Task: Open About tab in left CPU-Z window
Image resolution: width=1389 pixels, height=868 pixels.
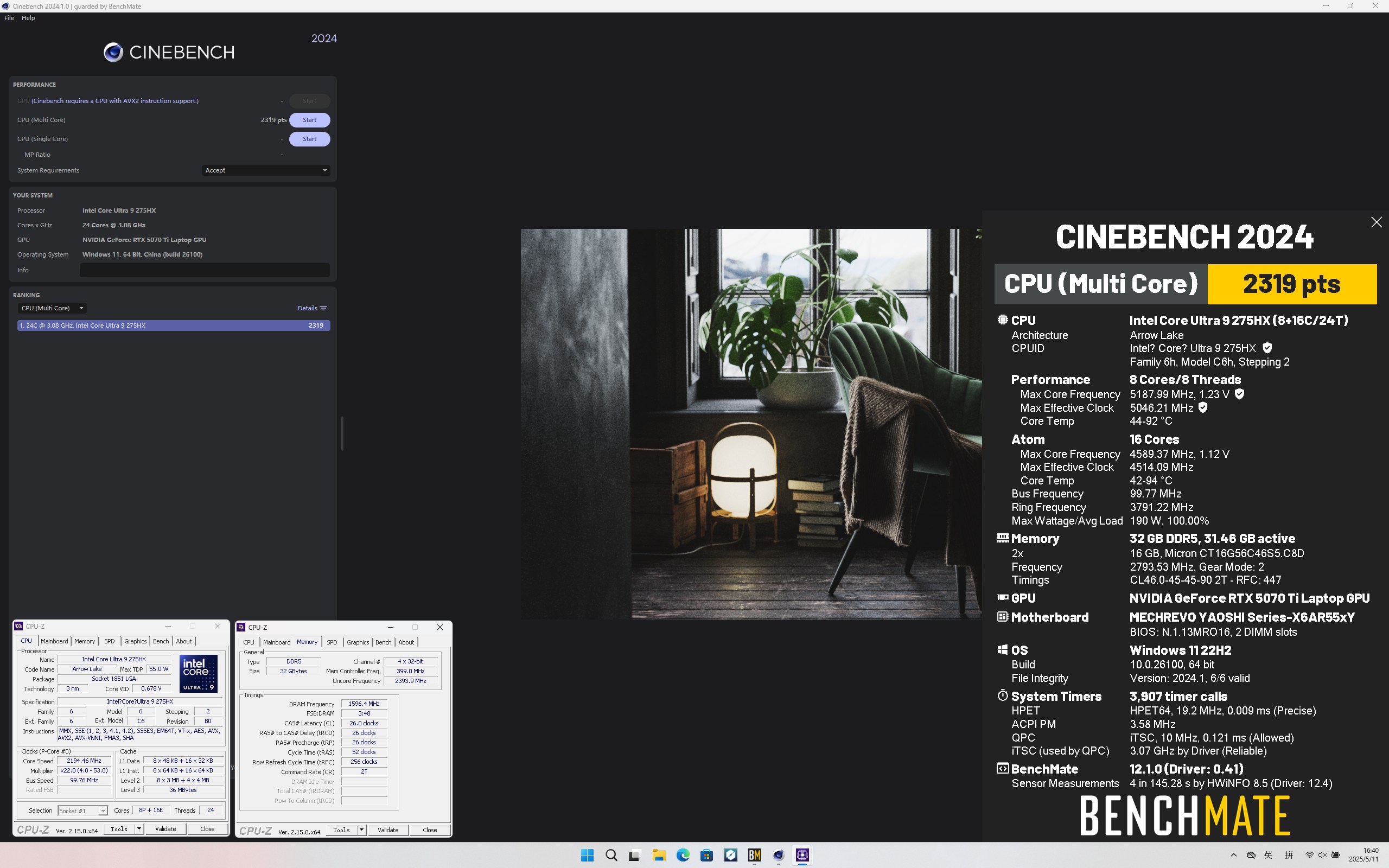Action: (184, 641)
